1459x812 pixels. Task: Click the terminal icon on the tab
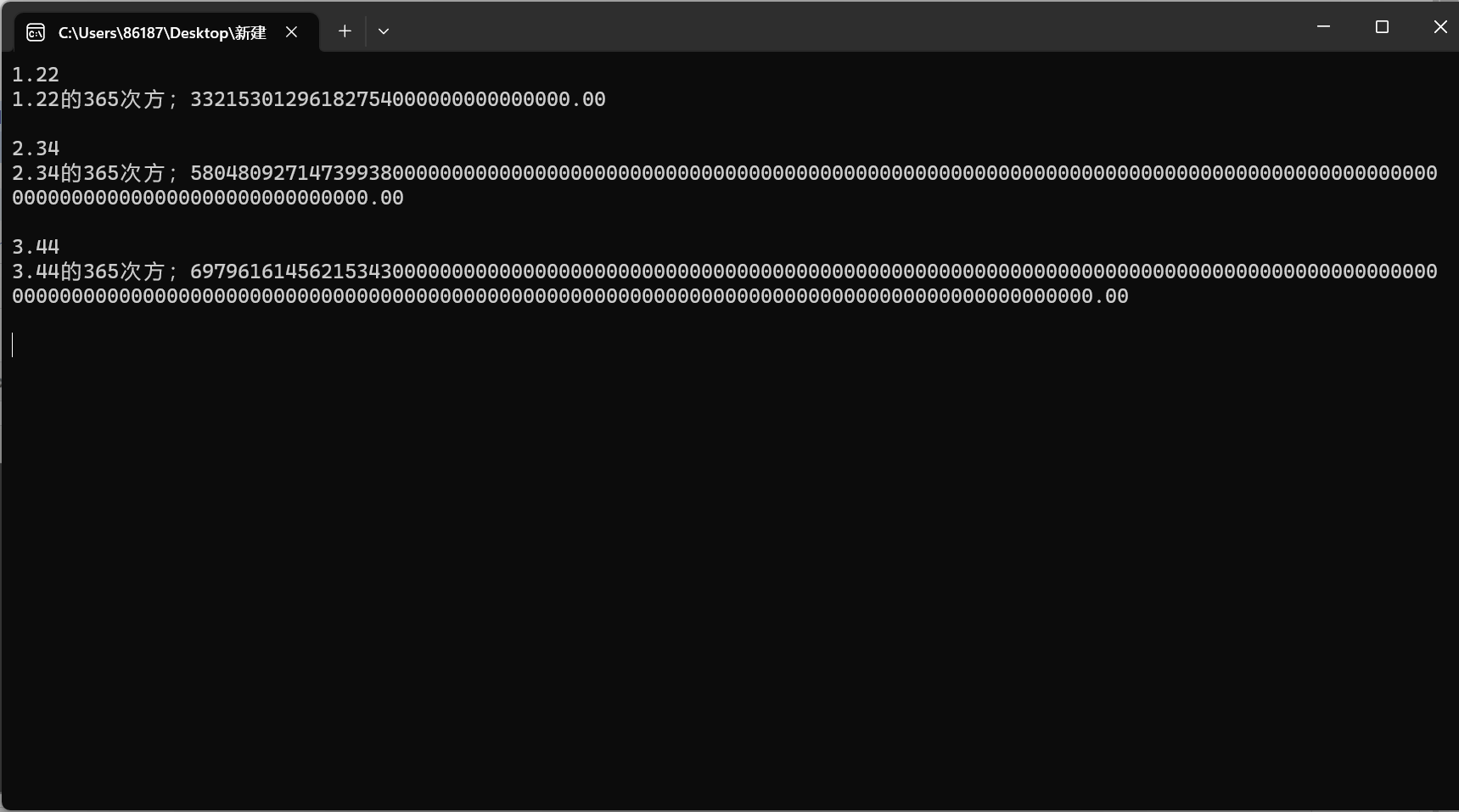[x=36, y=32]
